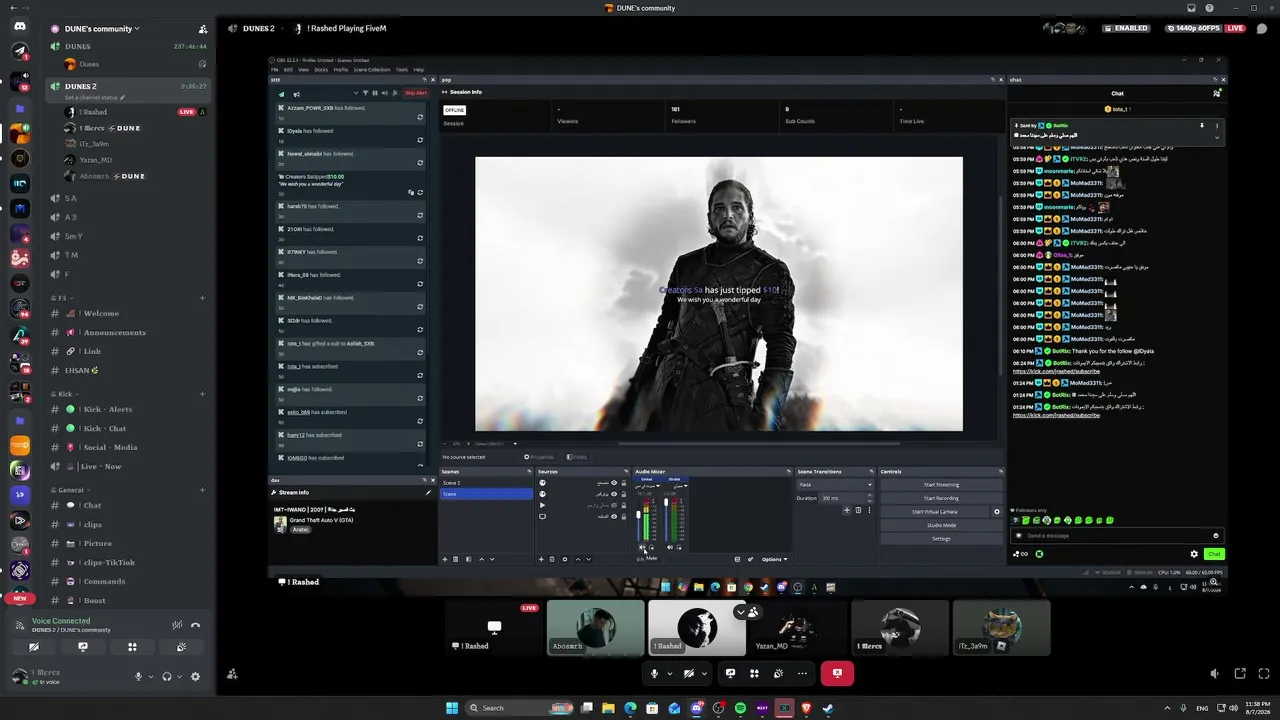Viewport: 1280px width, 720px height.
Task: Open Steam from the Windows taskbar
Action: [x=828, y=708]
